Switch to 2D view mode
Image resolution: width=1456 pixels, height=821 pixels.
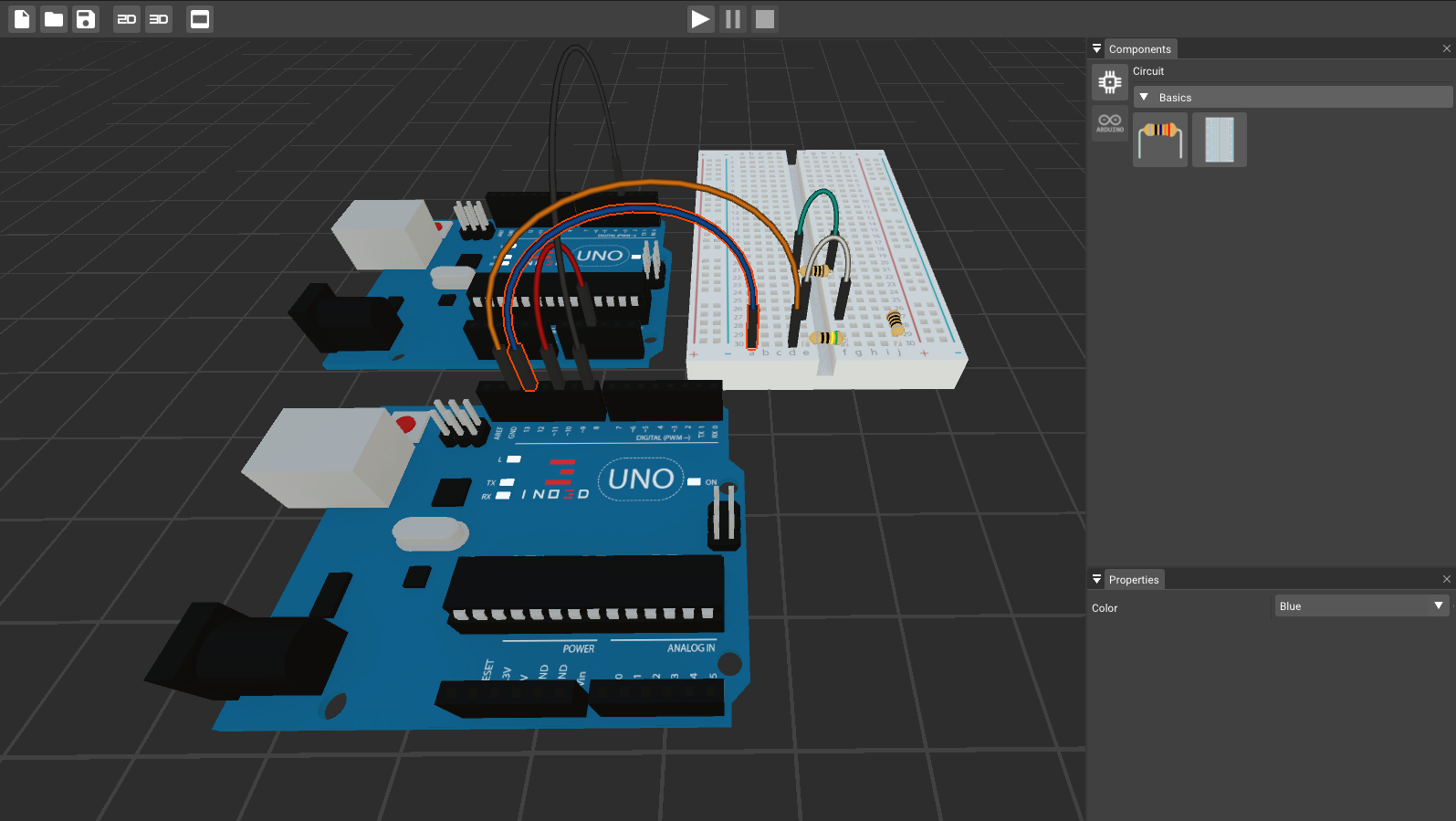(x=127, y=19)
